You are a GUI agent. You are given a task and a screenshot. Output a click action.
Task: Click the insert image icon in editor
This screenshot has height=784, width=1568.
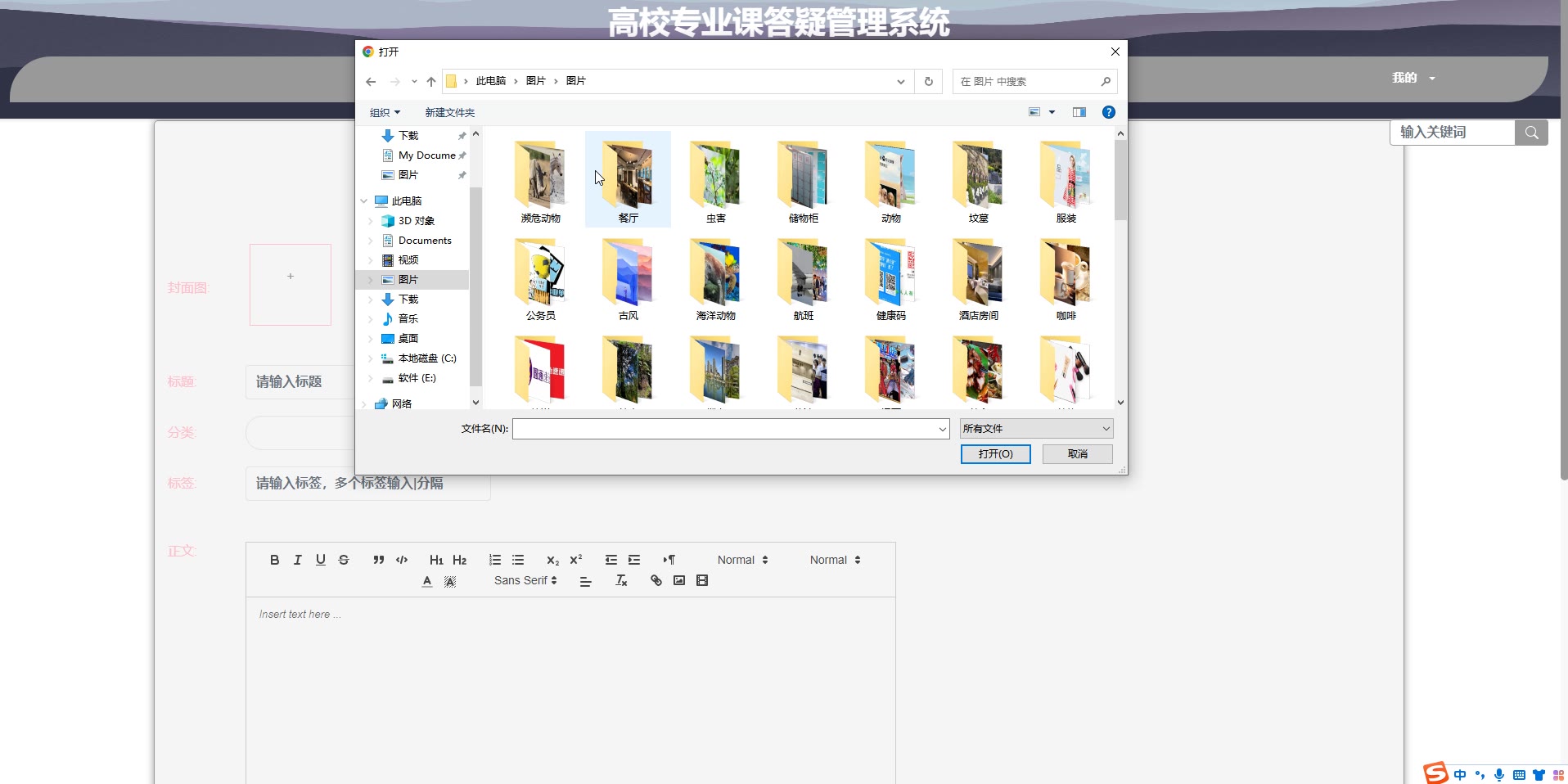(678, 580)
